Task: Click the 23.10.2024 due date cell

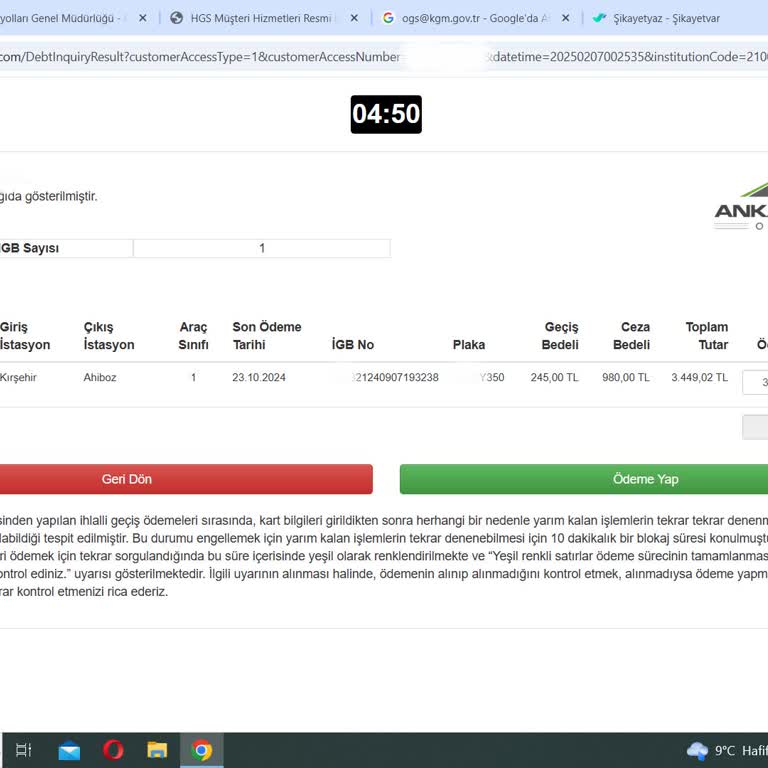Action: click(259, 377)
